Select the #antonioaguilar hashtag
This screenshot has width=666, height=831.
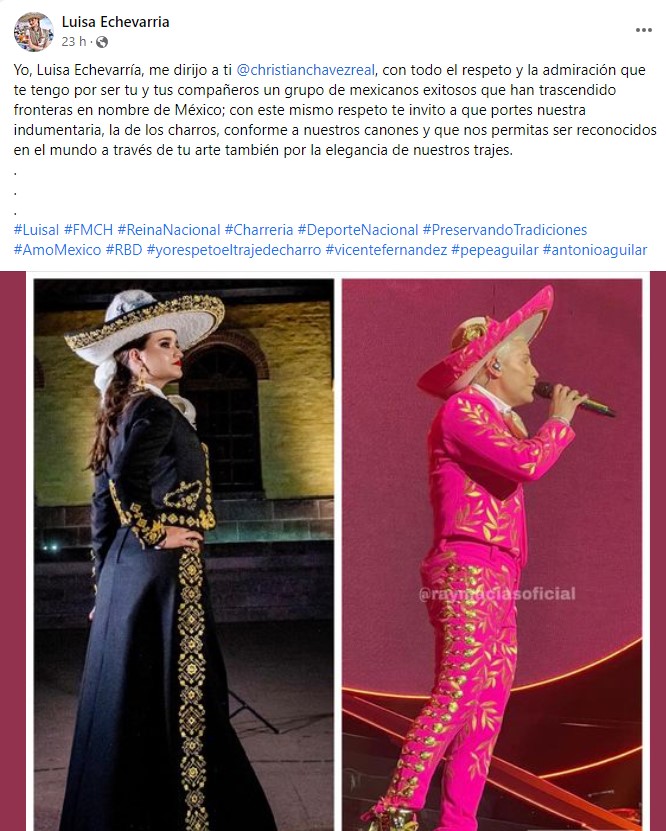click(595, 250)
